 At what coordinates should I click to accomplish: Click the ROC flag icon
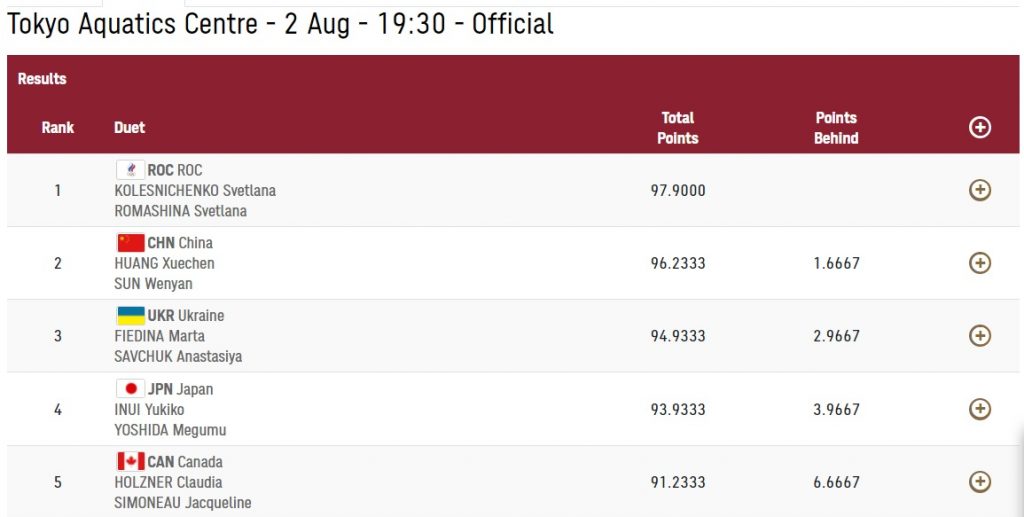coord(131,170)
